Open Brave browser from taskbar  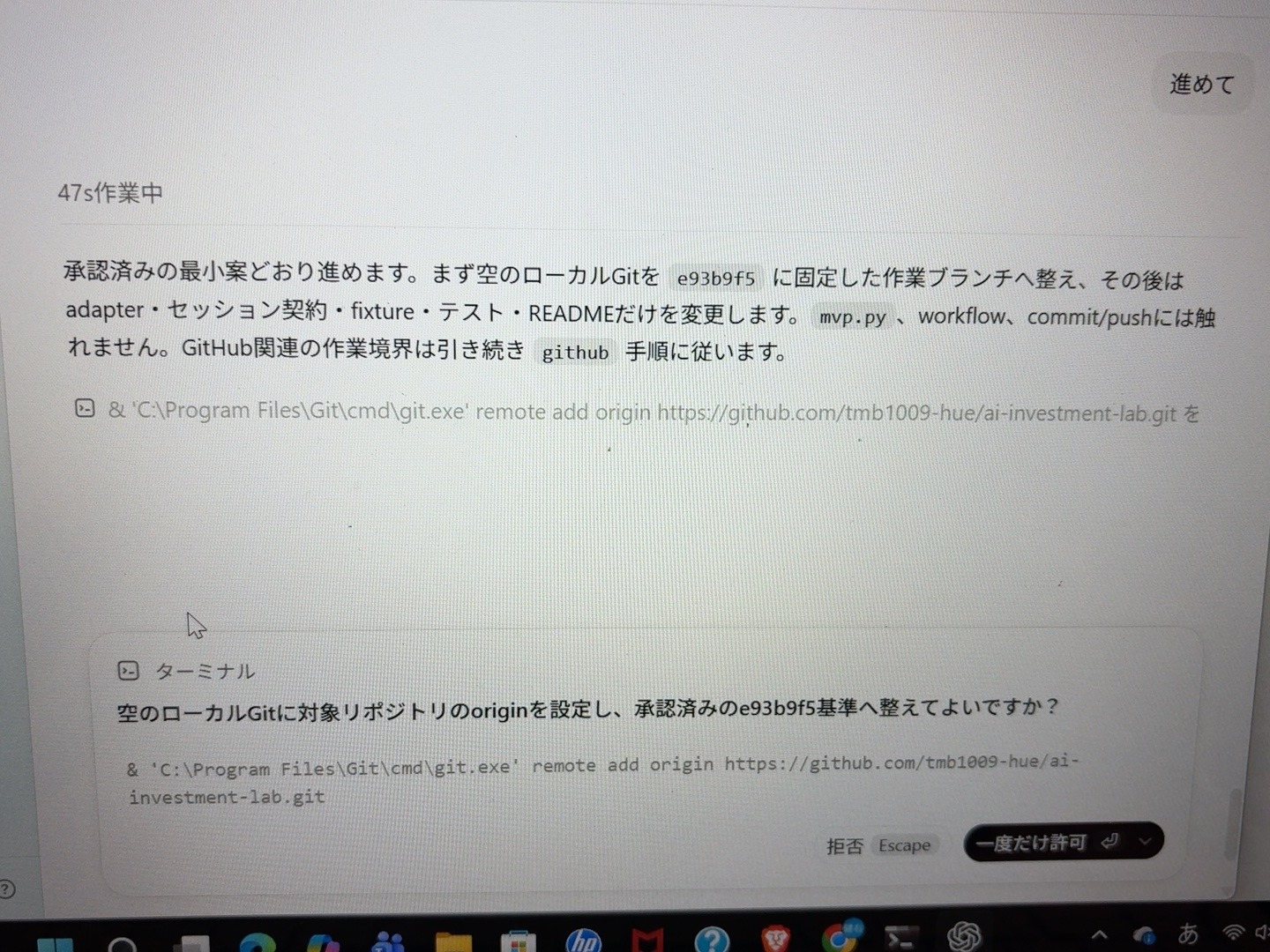pyautogui.click(x=775, y=938)
